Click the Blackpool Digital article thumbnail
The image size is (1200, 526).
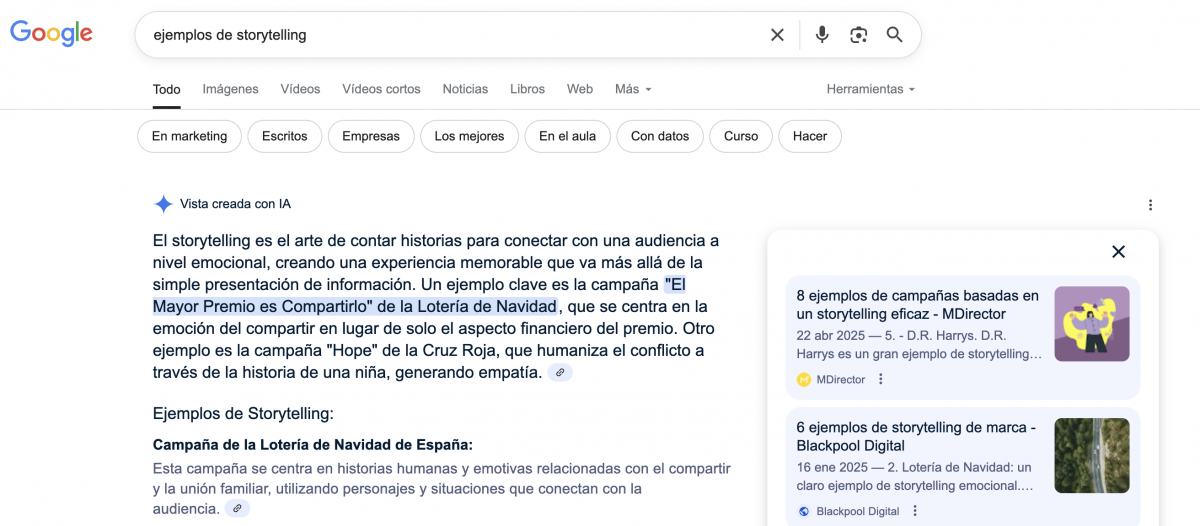tap(1092, 455)
